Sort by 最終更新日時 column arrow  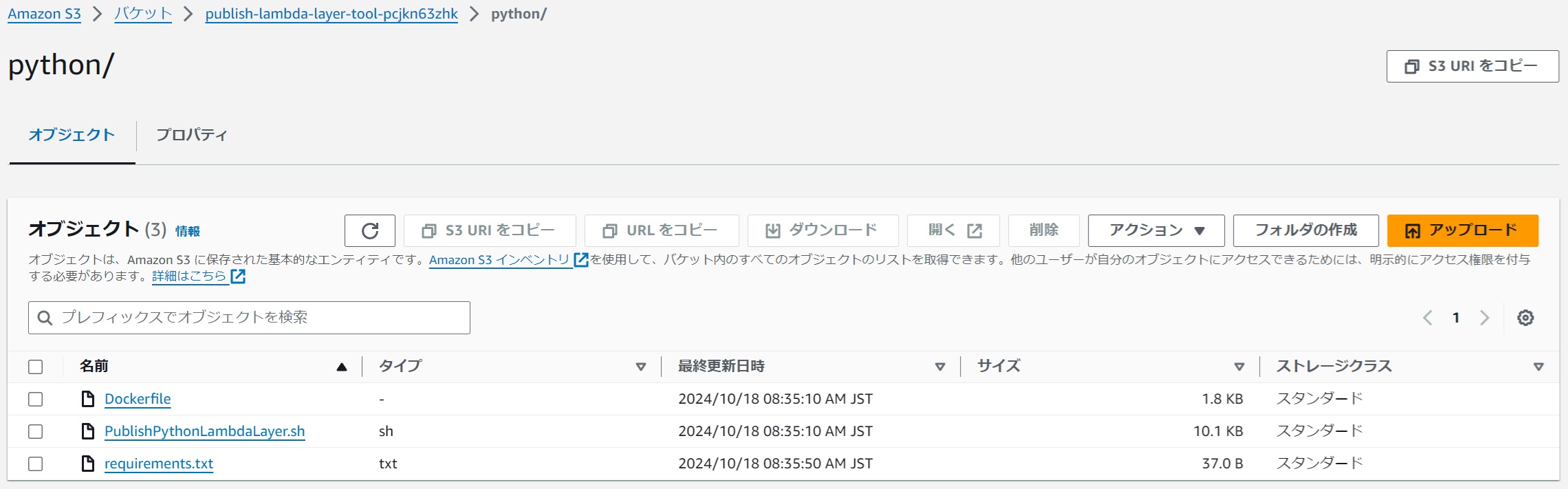click(940, 367)
